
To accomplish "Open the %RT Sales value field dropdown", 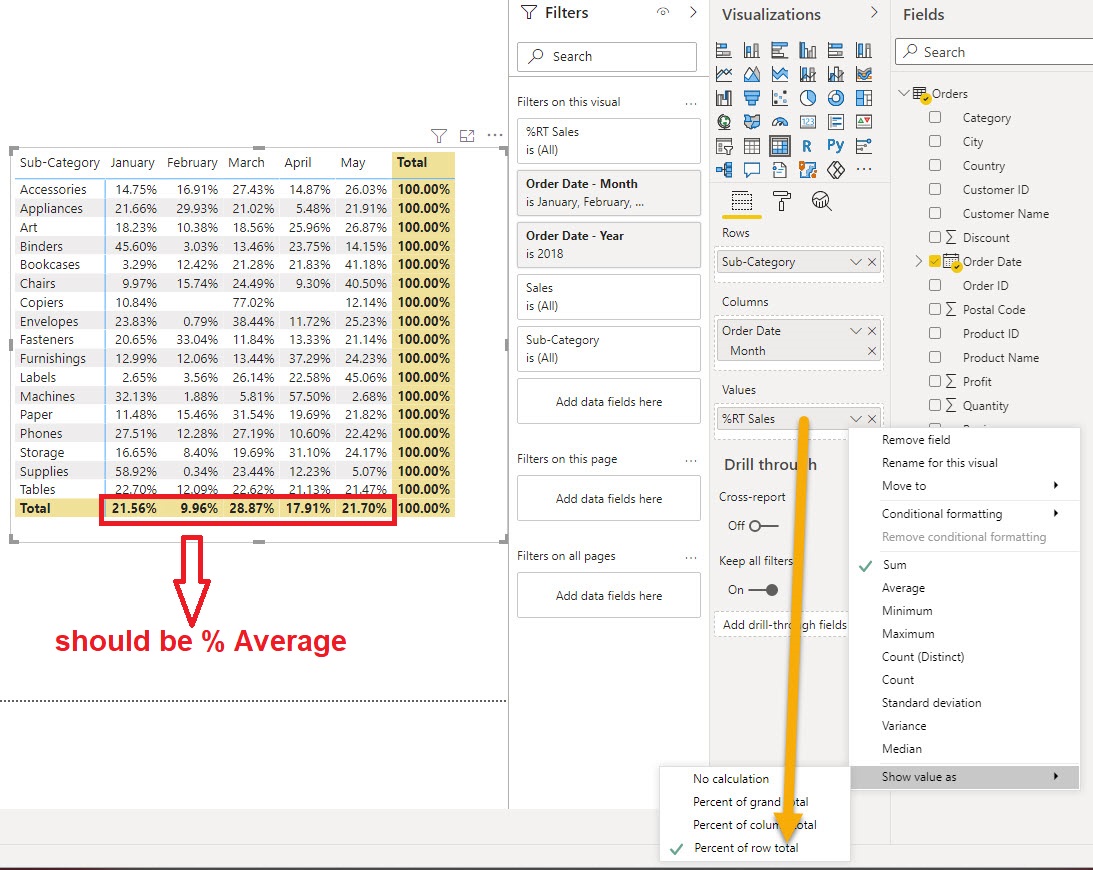I will pos(855,419).
